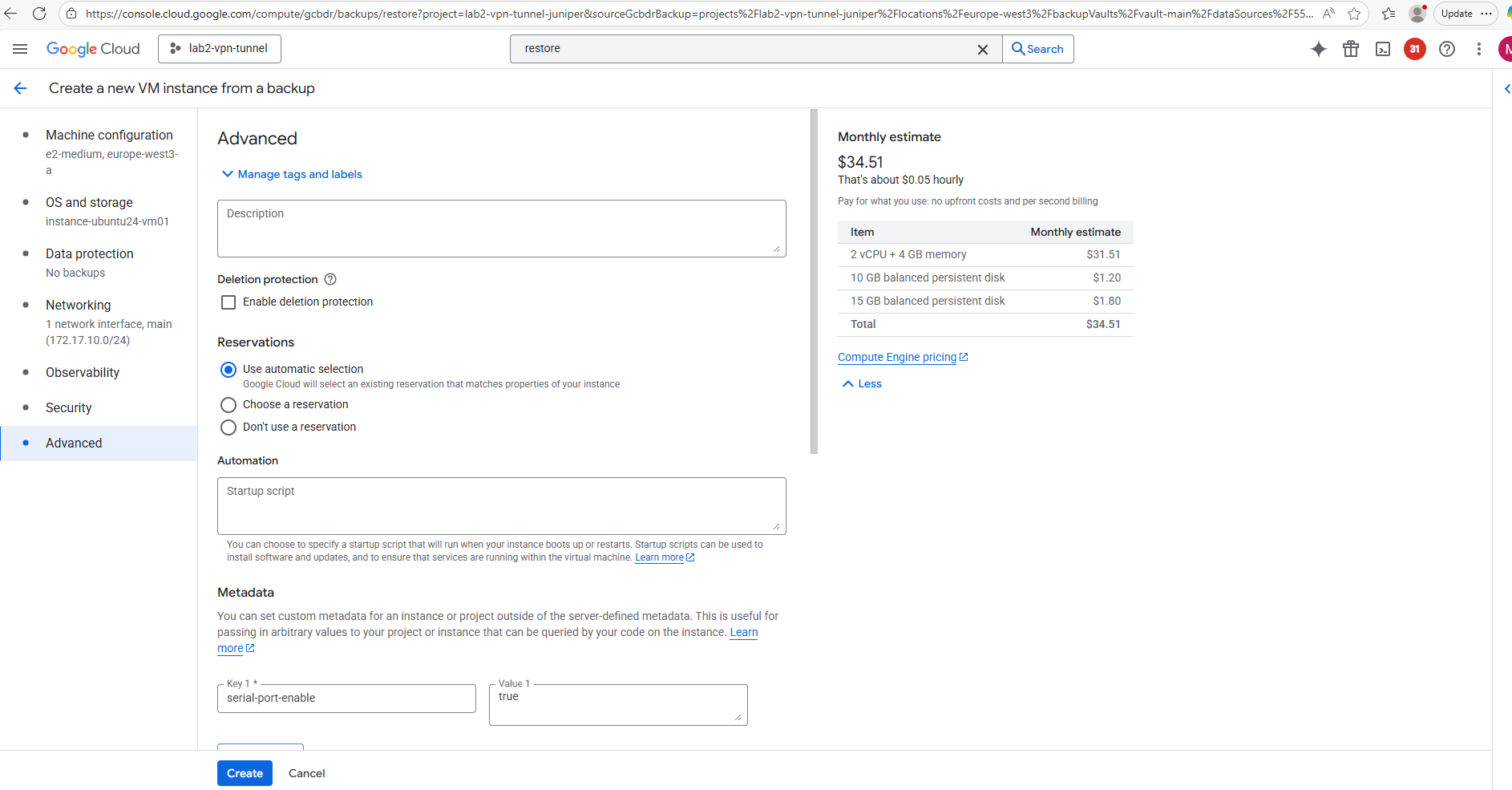The width and height of the screenshot is (1512, 790).
Task: Select Choose a reservation option
Action: pos(228,405)
